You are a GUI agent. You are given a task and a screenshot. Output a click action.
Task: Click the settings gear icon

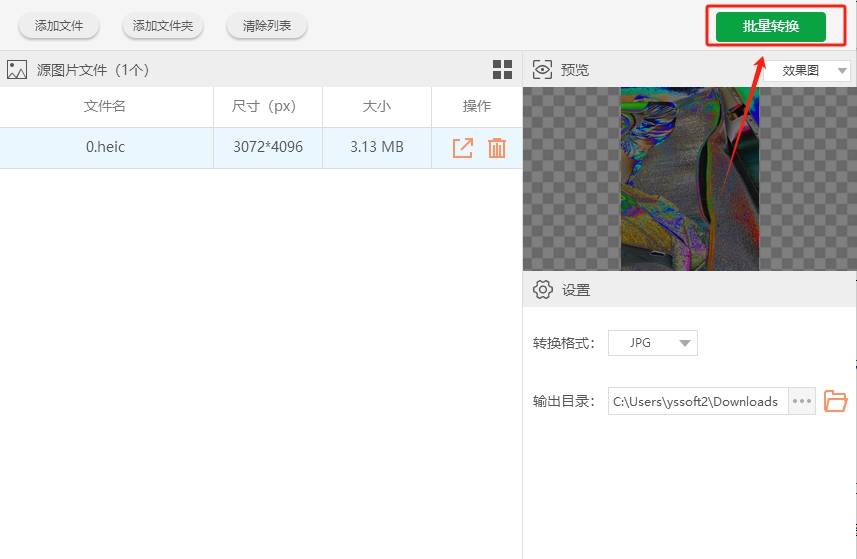pyautogui.click(x=543, y=290)
